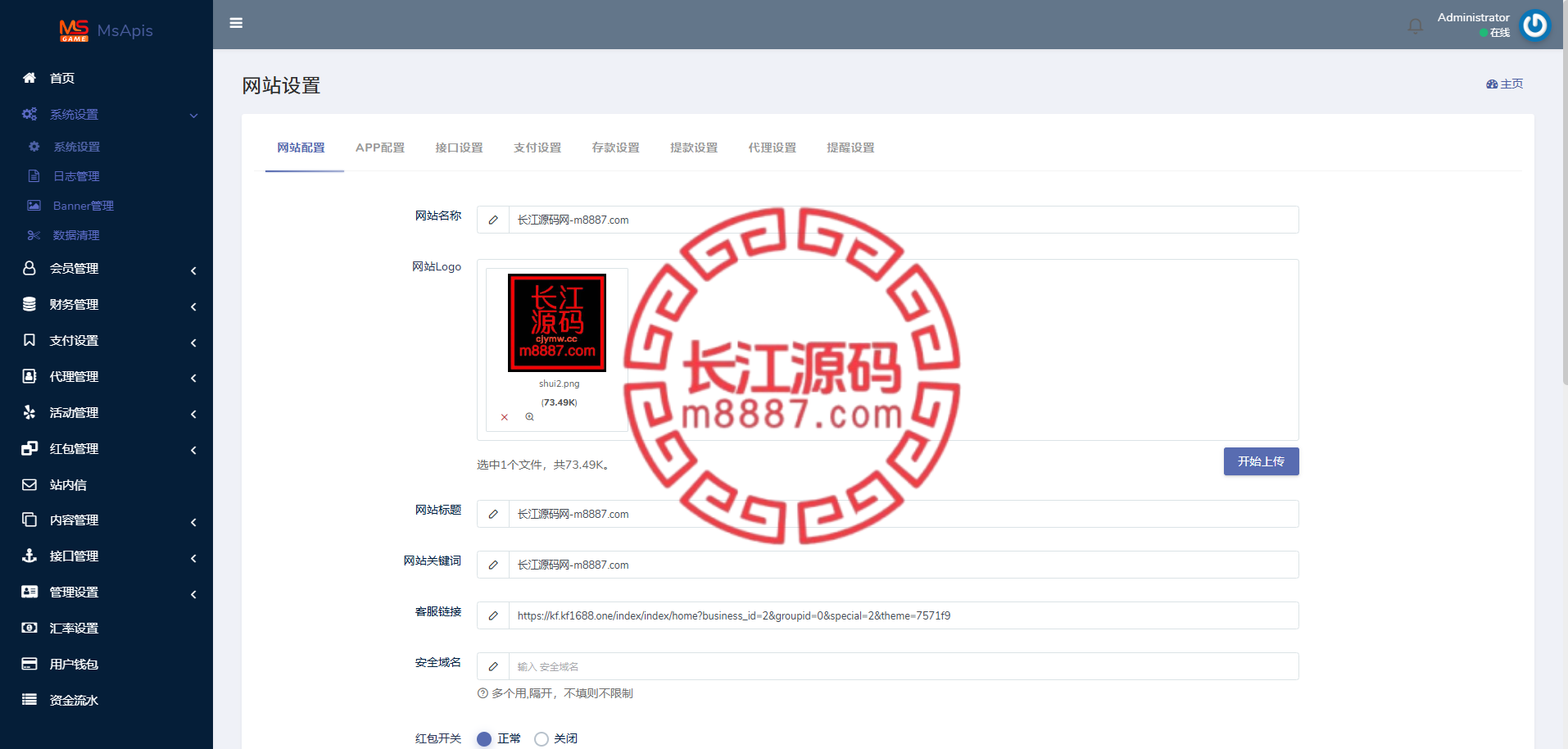Open the 提醒设置 tab

pyautogui.click(x=850, y=148)
